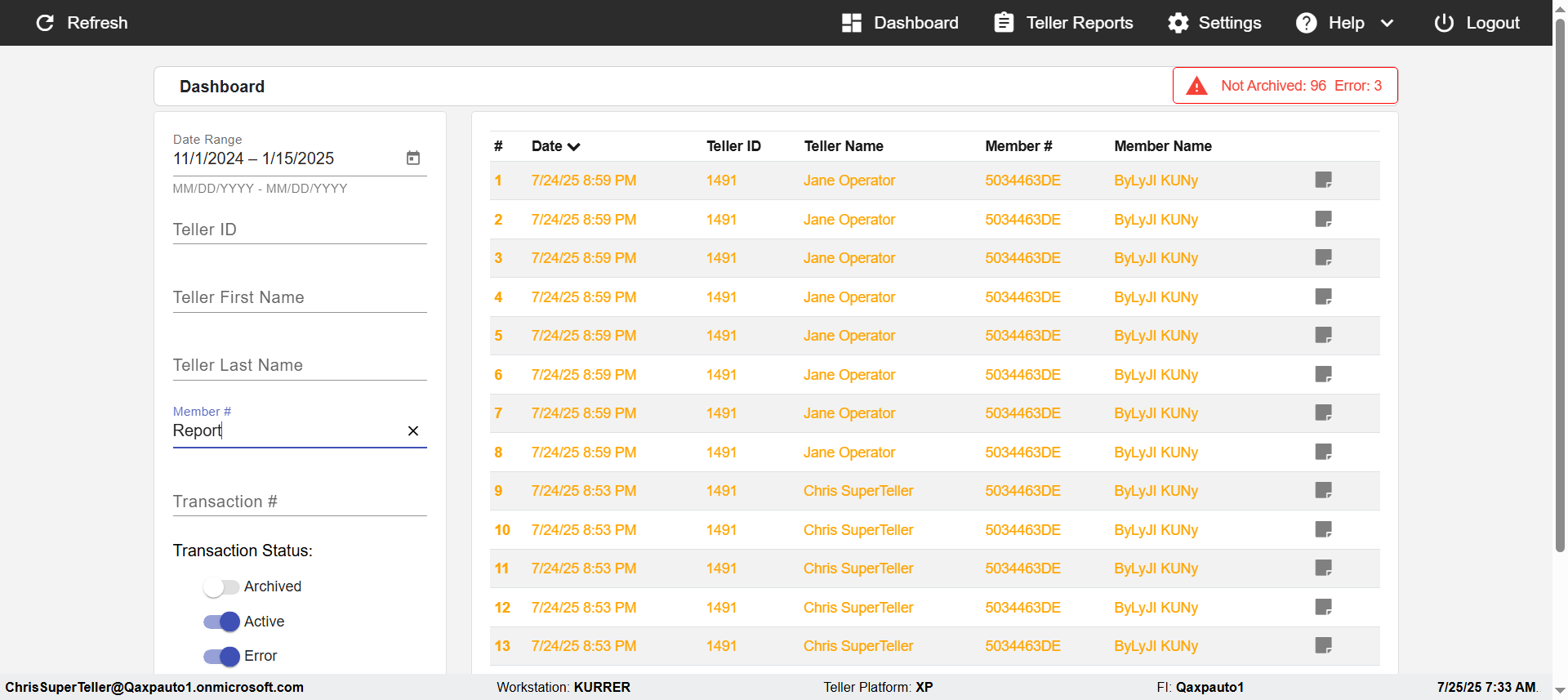Click the Teller ID column header
1568x700 pixels.
pos(733,146)
